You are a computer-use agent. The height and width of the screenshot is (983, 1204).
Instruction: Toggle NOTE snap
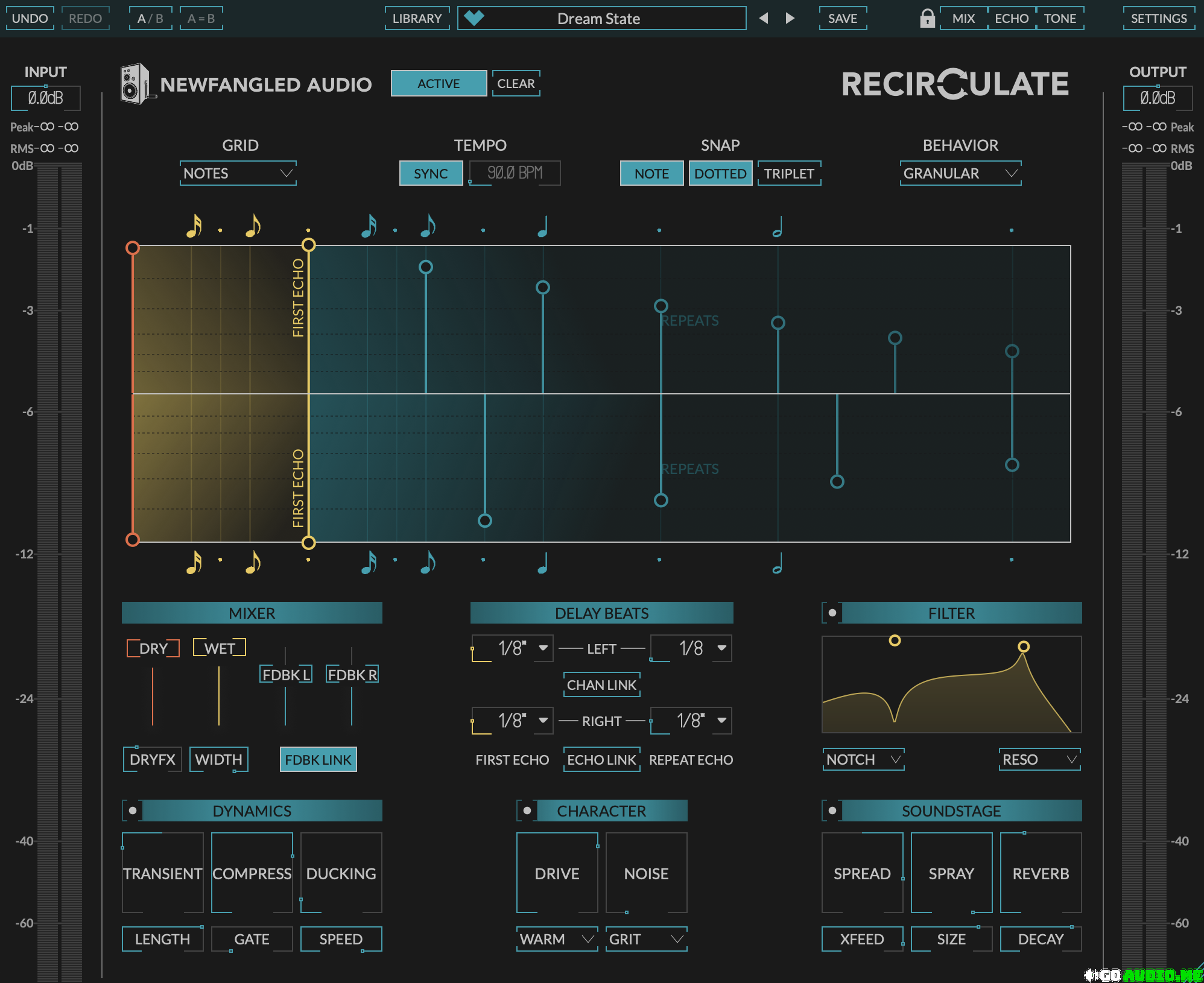click(x=651, y=173)
